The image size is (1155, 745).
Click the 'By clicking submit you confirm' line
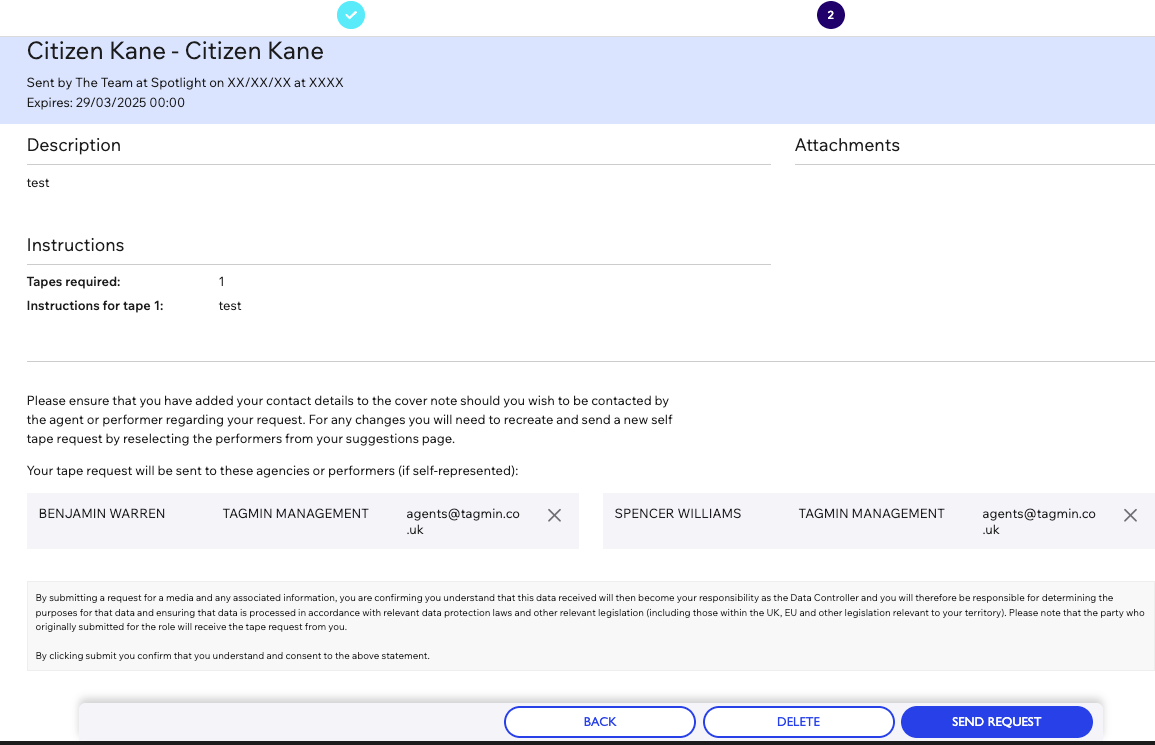(232, 656)
